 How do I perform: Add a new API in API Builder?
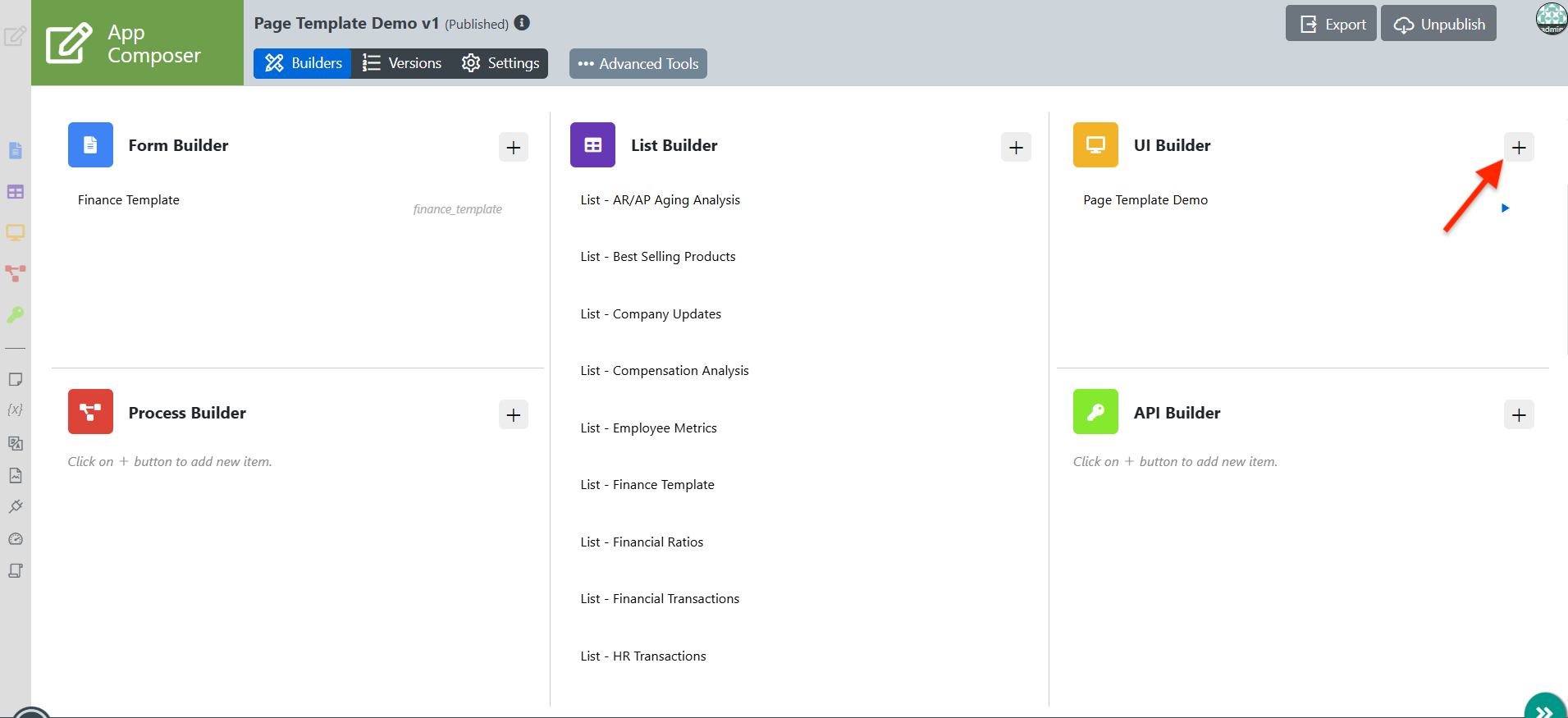[1519, 414]
